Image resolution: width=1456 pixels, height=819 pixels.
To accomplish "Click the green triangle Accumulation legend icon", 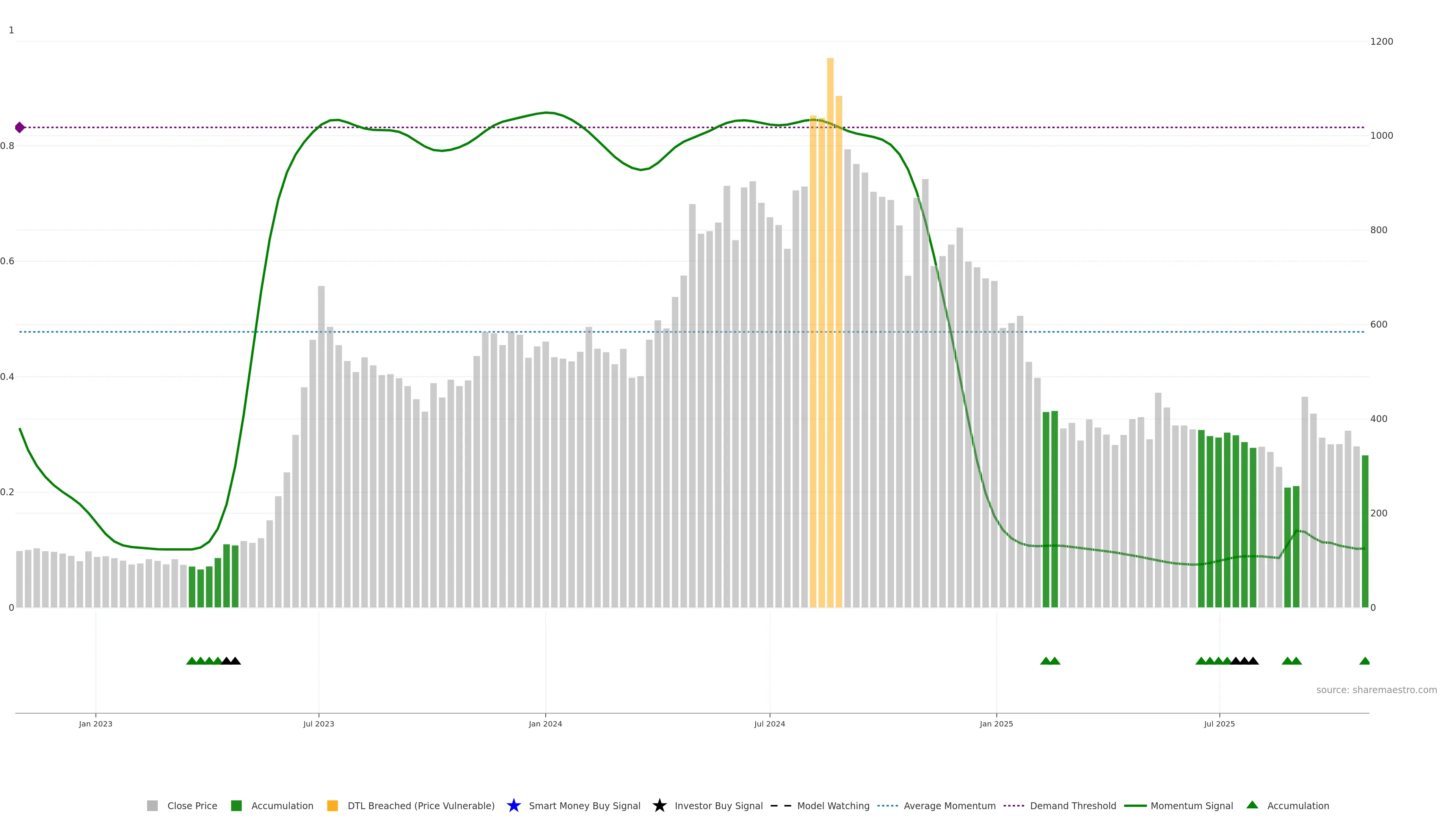I will coord(1252,805).
